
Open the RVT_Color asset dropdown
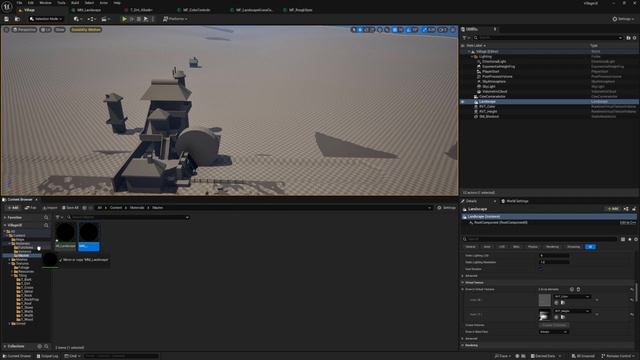572,297
